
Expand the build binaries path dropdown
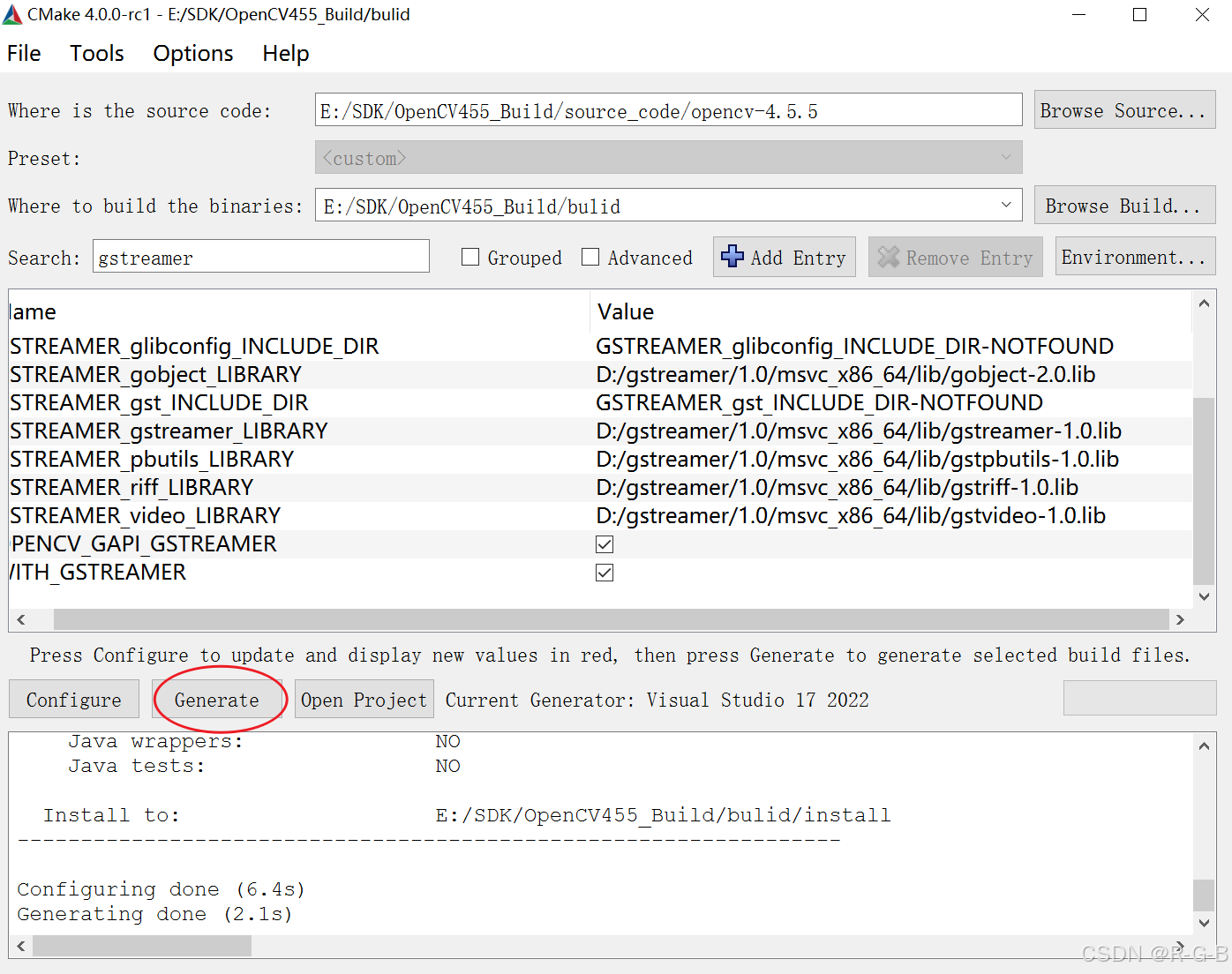click(x=1006, y=206)
